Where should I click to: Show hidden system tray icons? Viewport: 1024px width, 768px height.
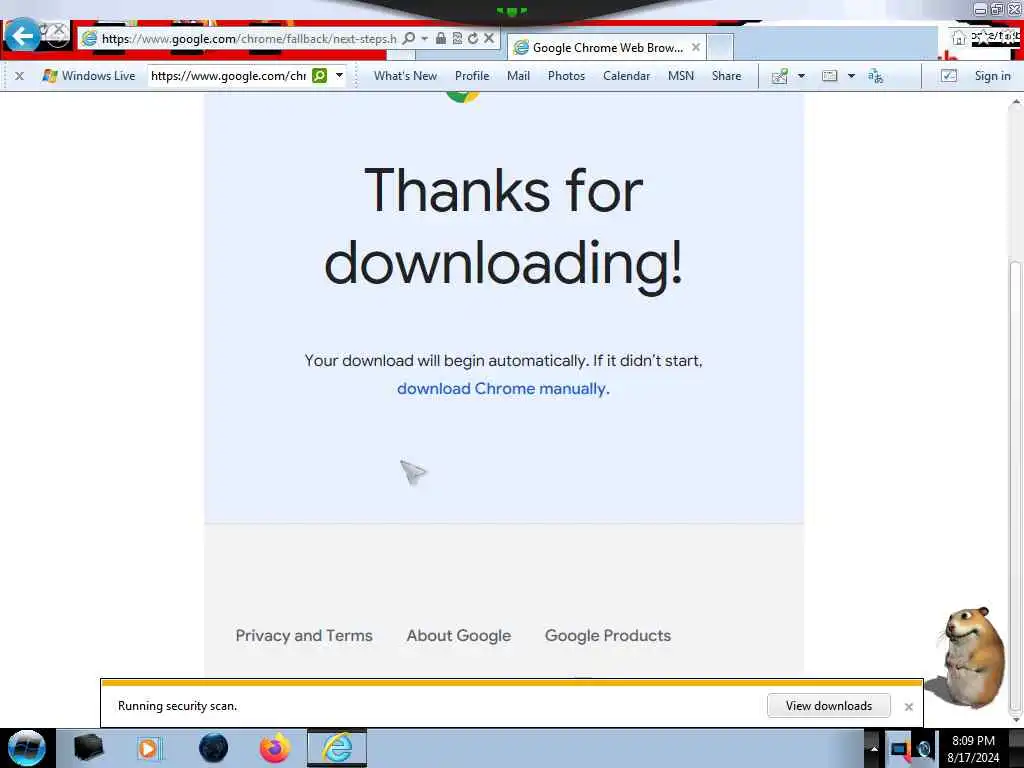tap(873, 749)
